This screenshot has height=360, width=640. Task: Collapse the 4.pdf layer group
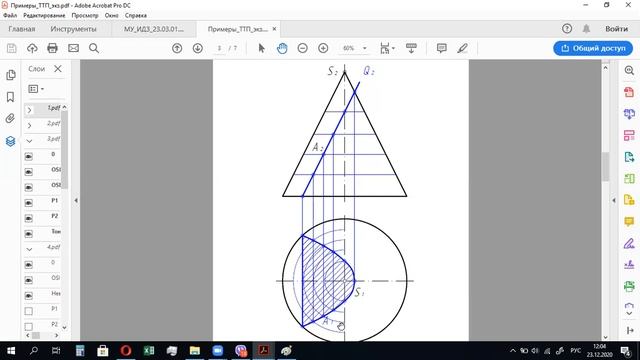29,249
